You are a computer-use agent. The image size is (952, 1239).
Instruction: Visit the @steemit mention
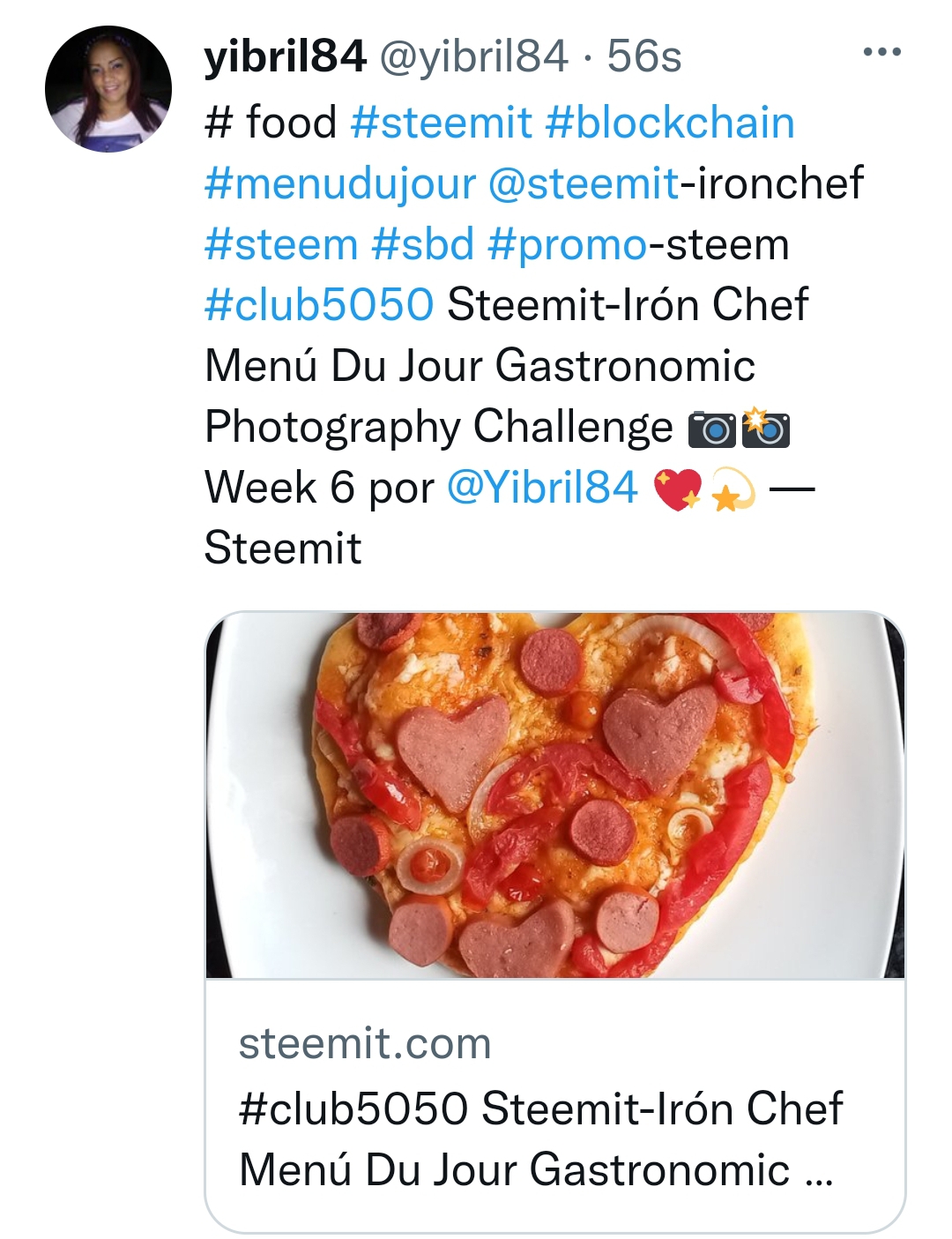584,183
